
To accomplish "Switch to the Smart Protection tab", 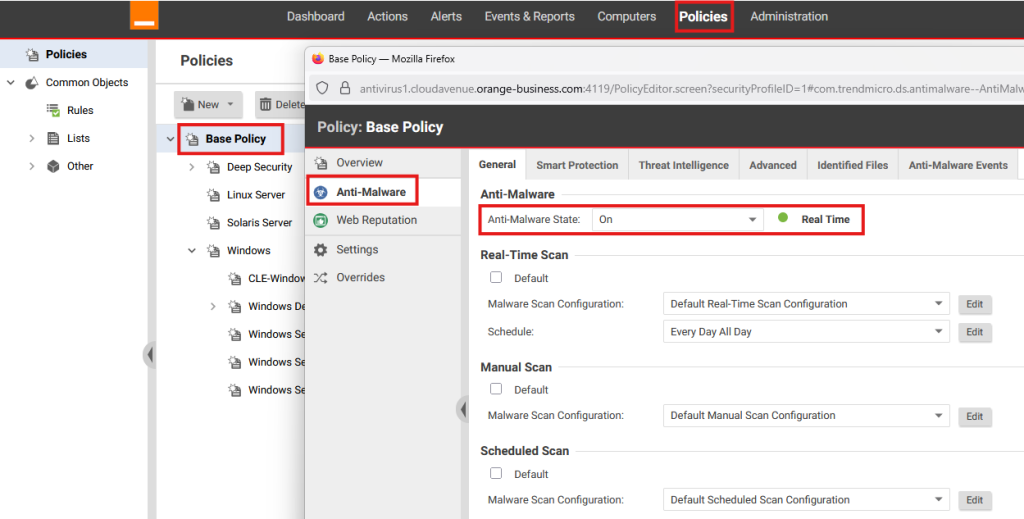I will coord(577,165).
